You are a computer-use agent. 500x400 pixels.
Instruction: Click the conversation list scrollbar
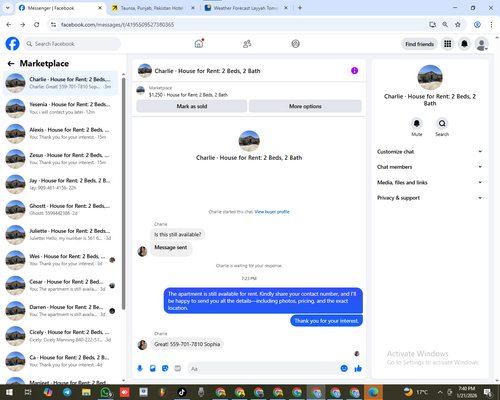[124, 193]
